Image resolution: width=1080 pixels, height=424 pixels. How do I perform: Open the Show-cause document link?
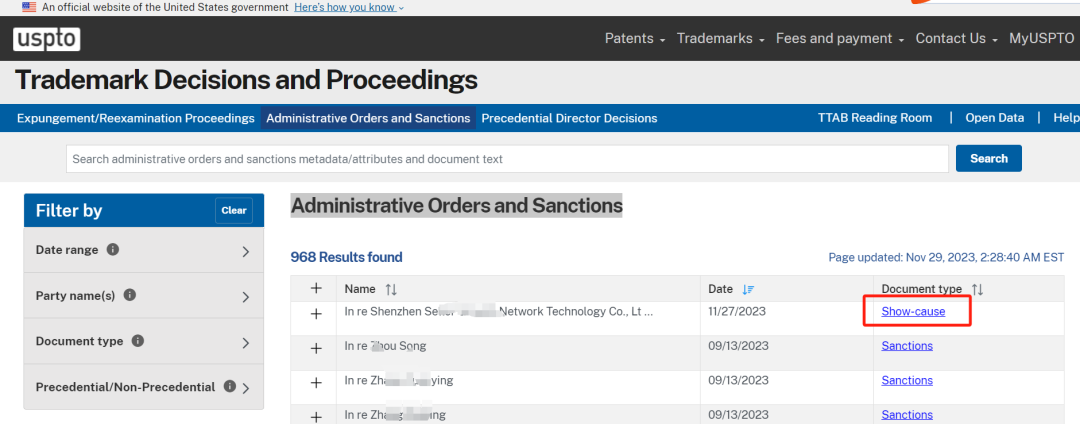[x=913, y=311]
